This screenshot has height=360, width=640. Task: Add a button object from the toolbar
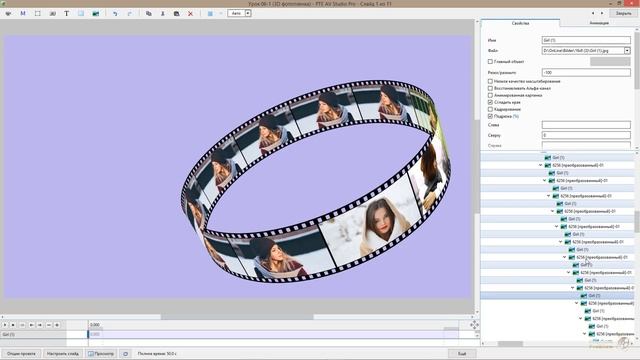[52, 13]
